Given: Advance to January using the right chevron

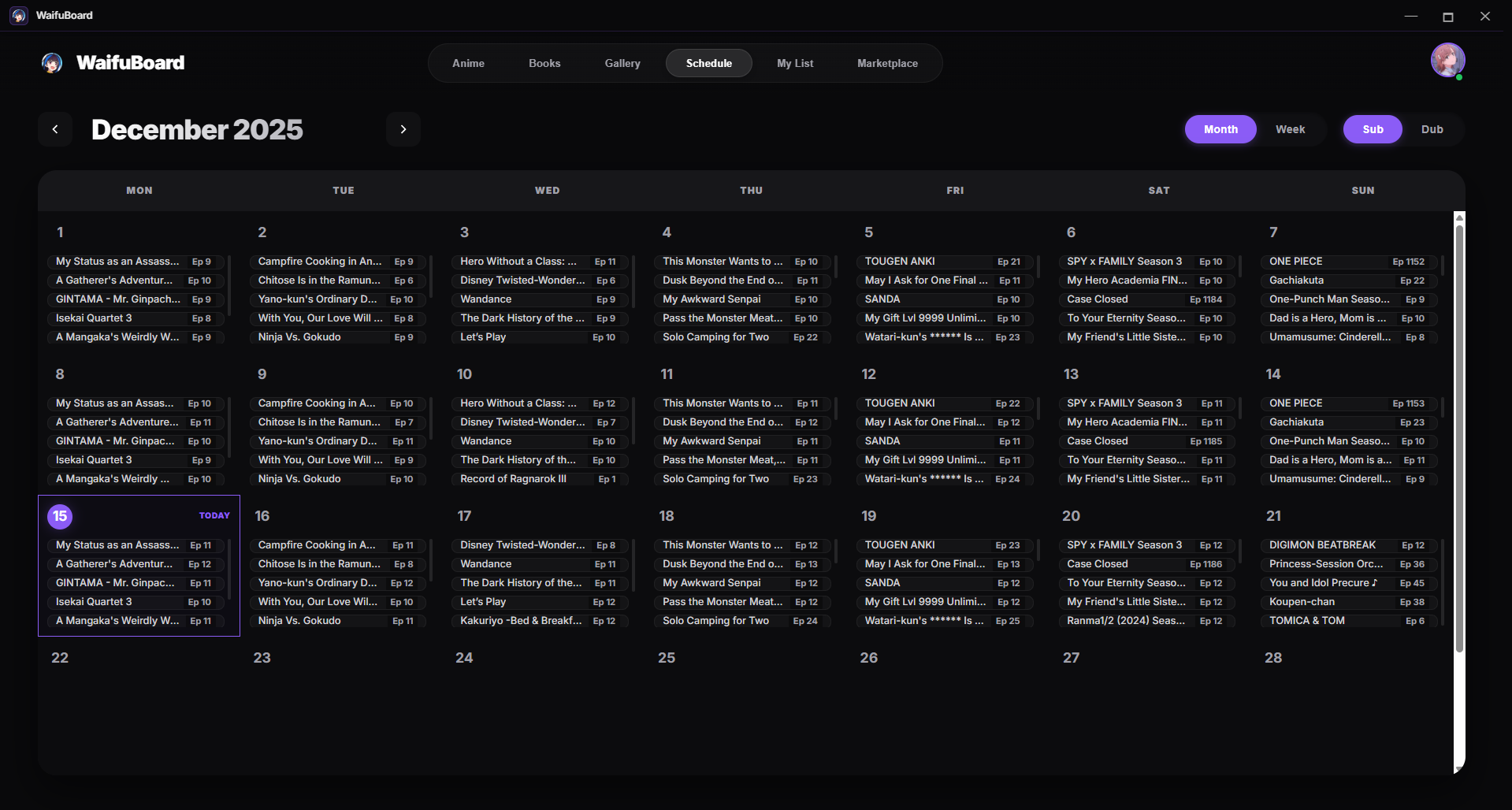Looking at the screenshot, I should tap(403, 128).
